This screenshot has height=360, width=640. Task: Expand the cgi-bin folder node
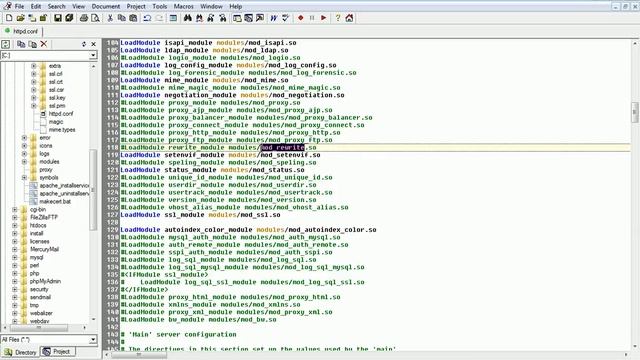[x=15, y=209]
